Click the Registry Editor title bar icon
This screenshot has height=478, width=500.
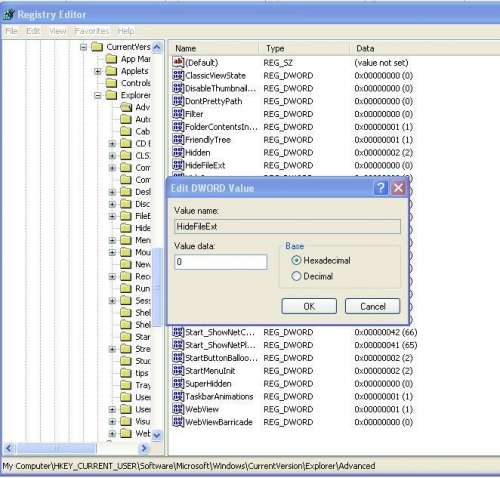point(9,14)
